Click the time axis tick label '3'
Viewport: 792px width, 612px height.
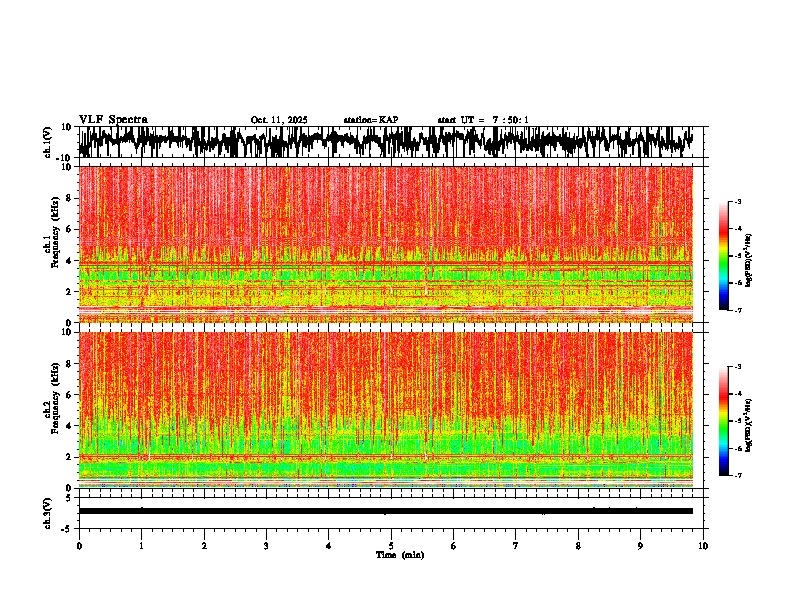tap(266, 546)
